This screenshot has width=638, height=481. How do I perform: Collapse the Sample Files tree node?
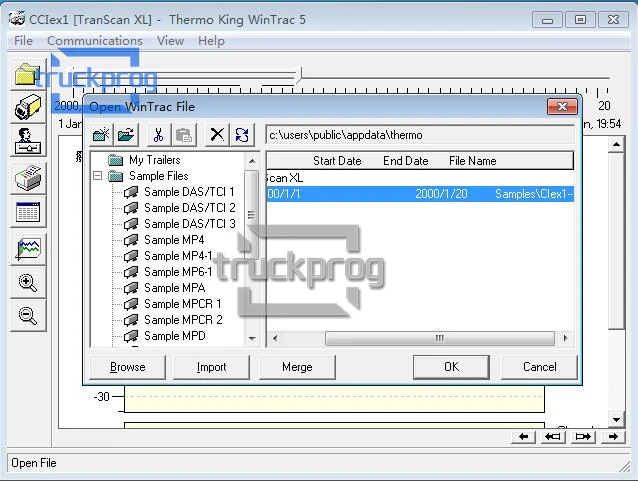pyautogui.click(x=97, y=176)
